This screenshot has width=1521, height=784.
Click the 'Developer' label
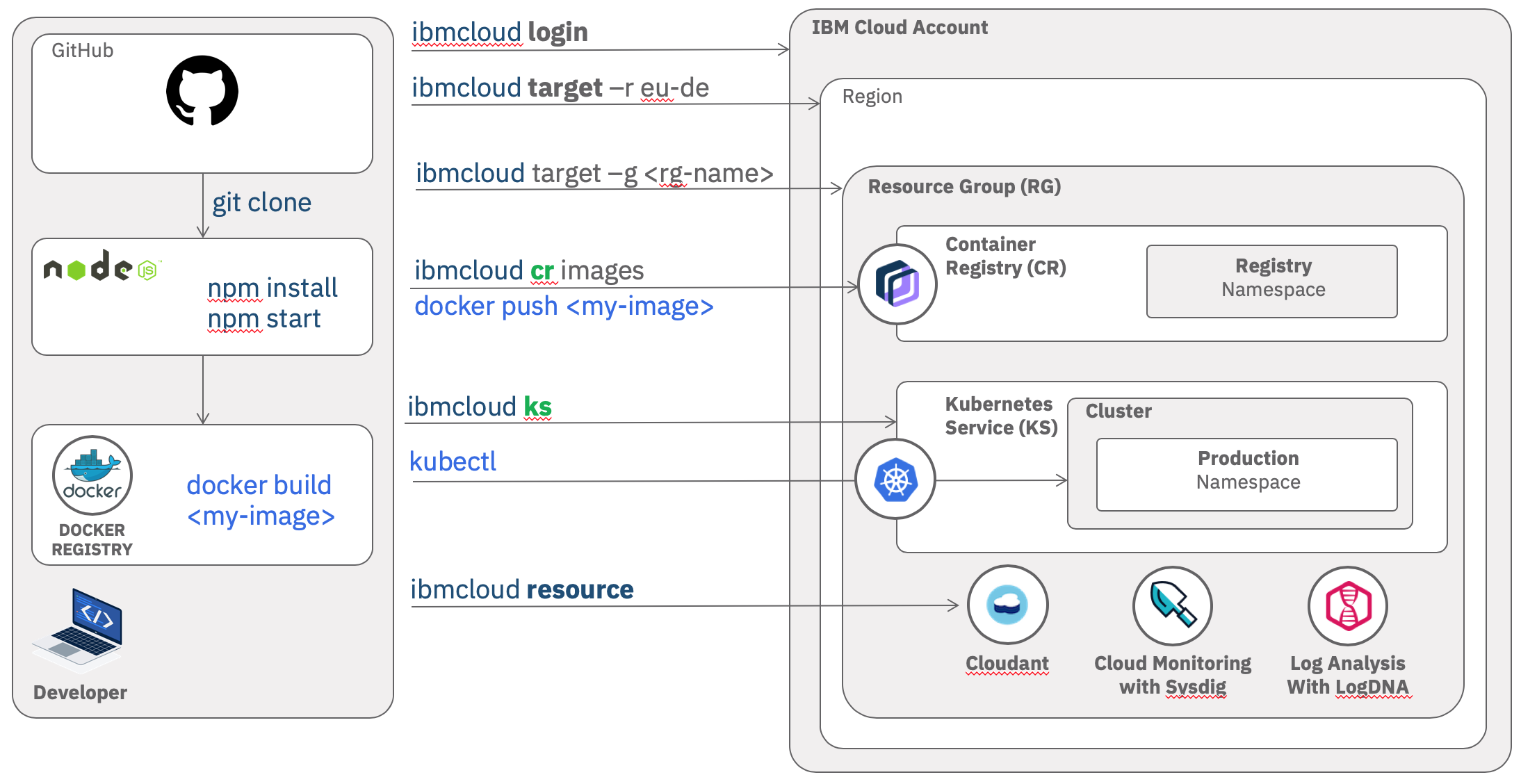coord(81,692)
